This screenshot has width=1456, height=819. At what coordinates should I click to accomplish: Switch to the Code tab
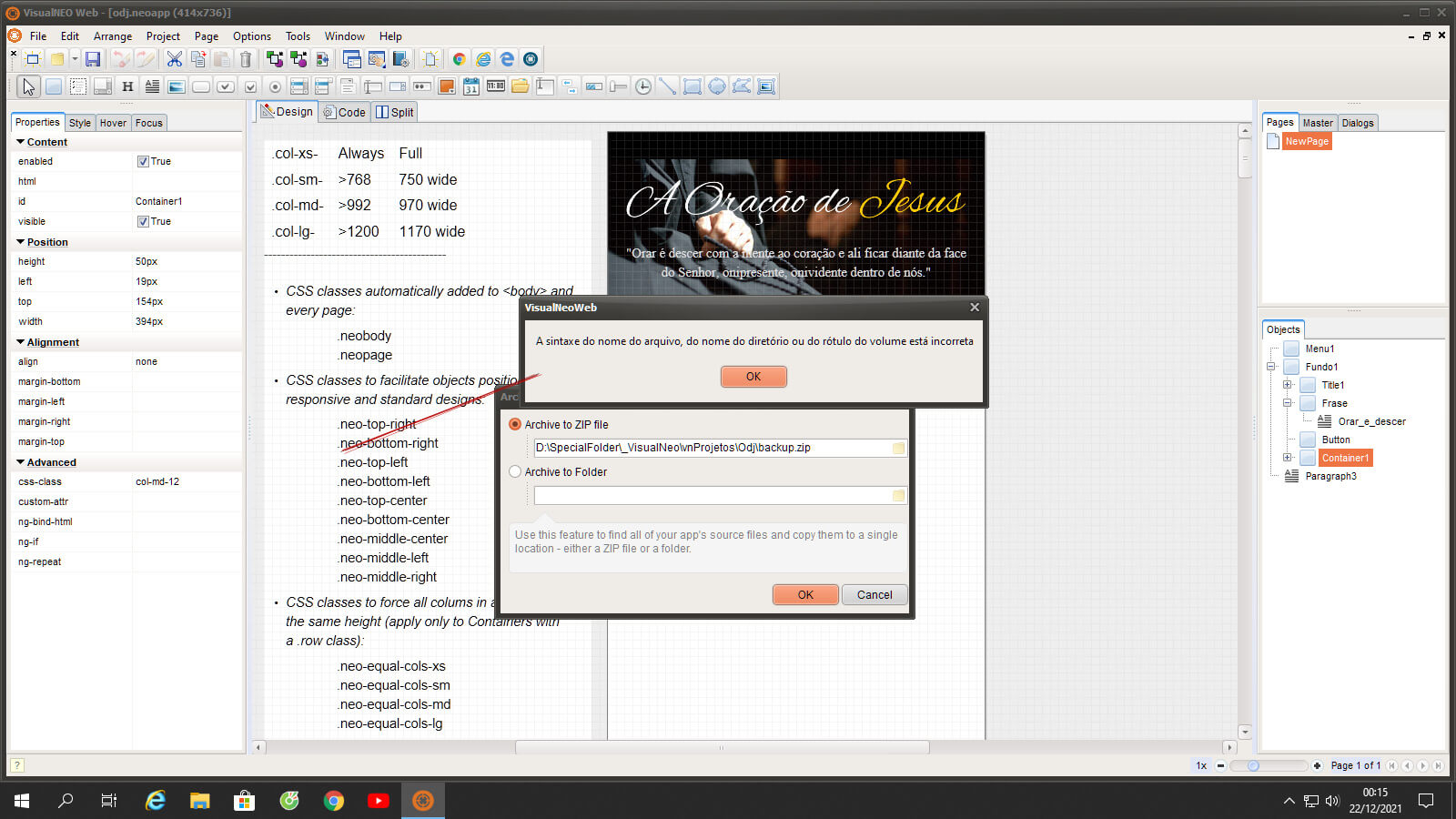click(345, 112)
